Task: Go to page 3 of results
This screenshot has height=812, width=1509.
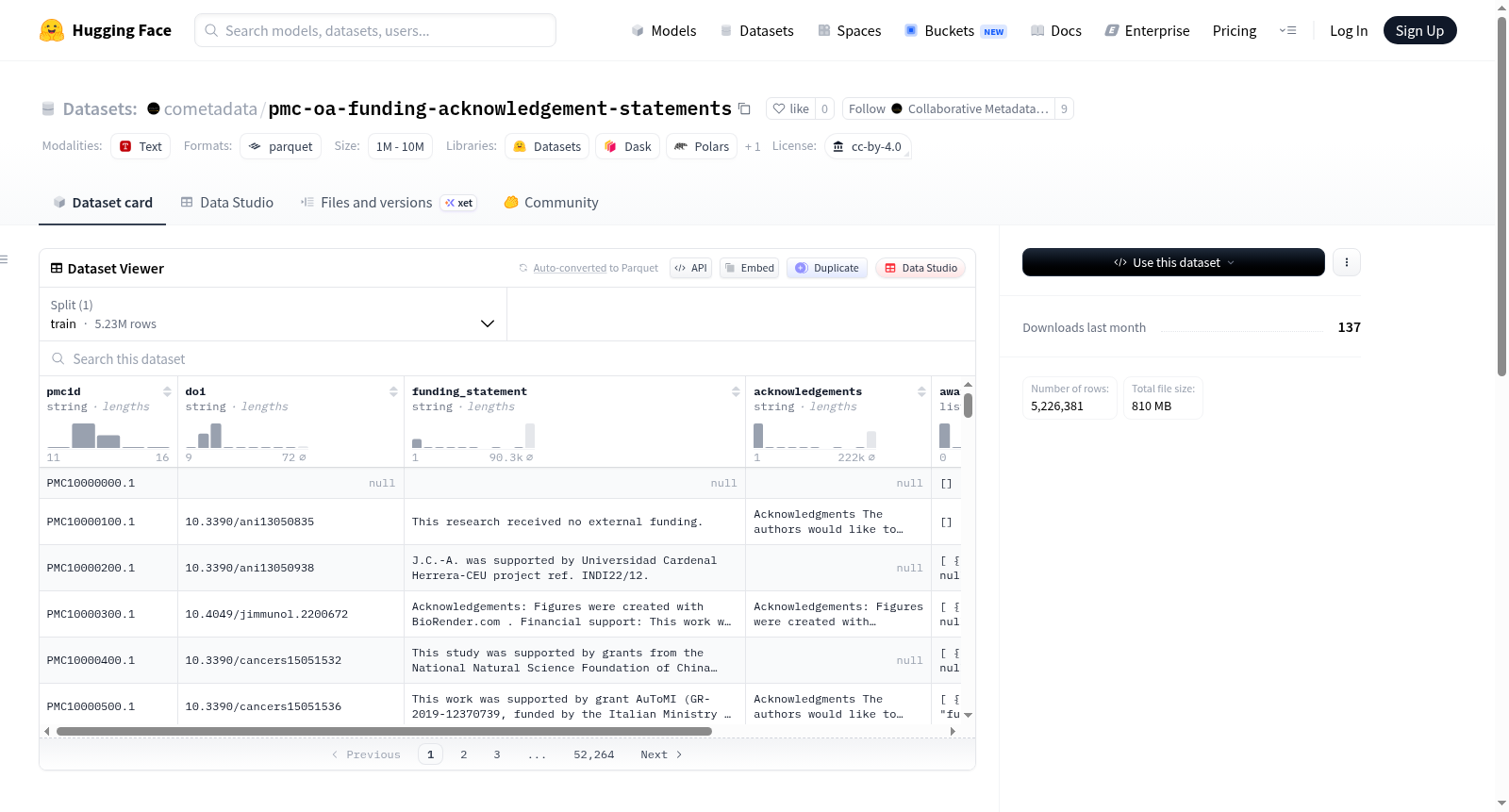Action: tap(497, 754)
